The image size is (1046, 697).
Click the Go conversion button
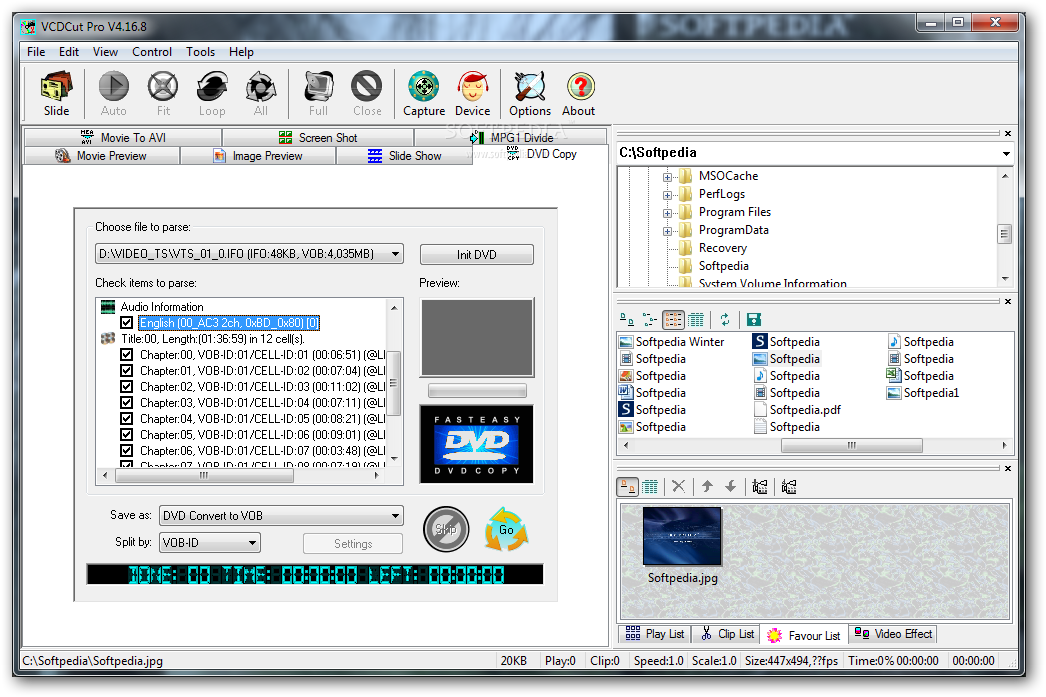[x=506, y=530]
